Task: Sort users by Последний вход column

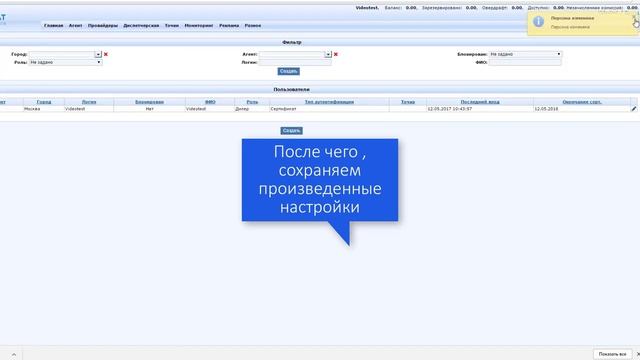Action: [x=480, y=102]
